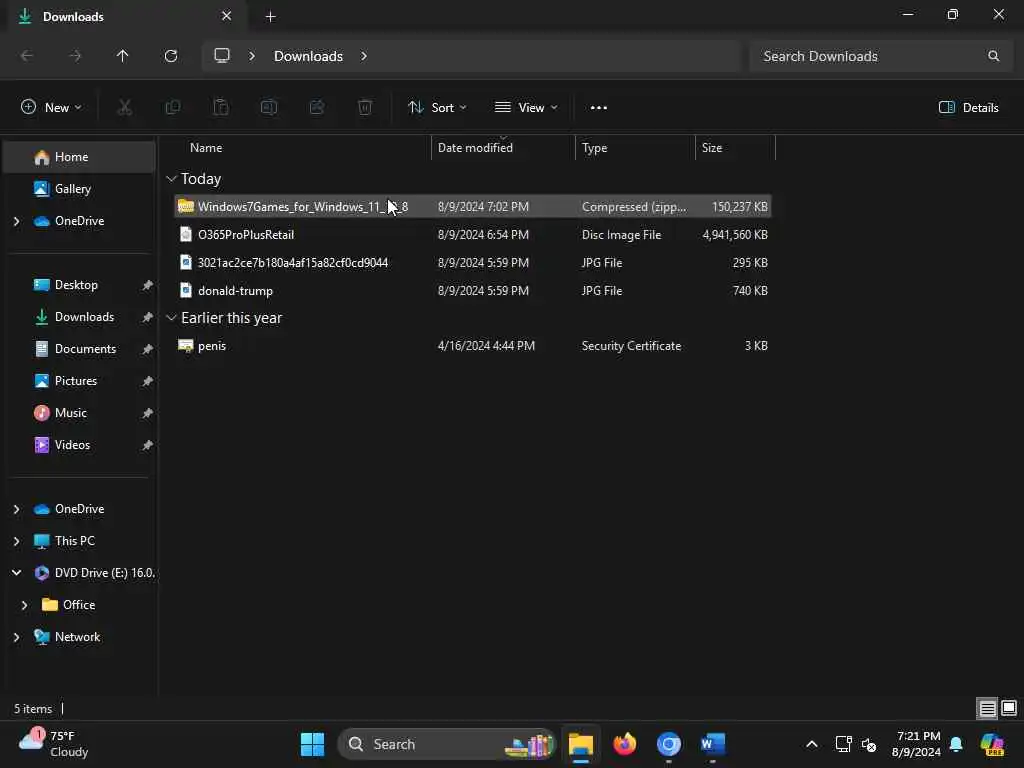Refresh the Downloads folder

[x=171, y=56]
